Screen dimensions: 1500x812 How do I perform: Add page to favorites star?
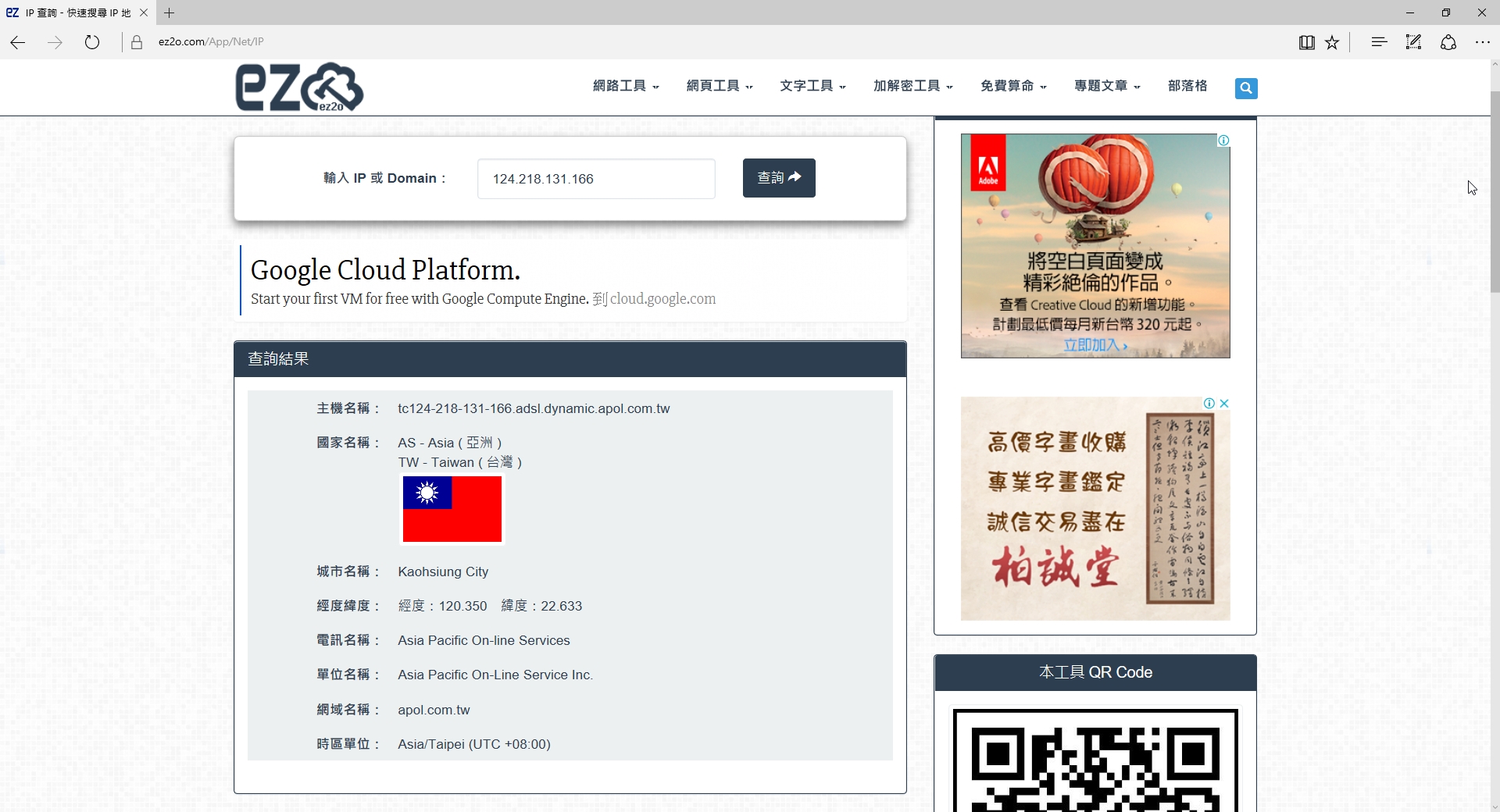point(1332,42)
